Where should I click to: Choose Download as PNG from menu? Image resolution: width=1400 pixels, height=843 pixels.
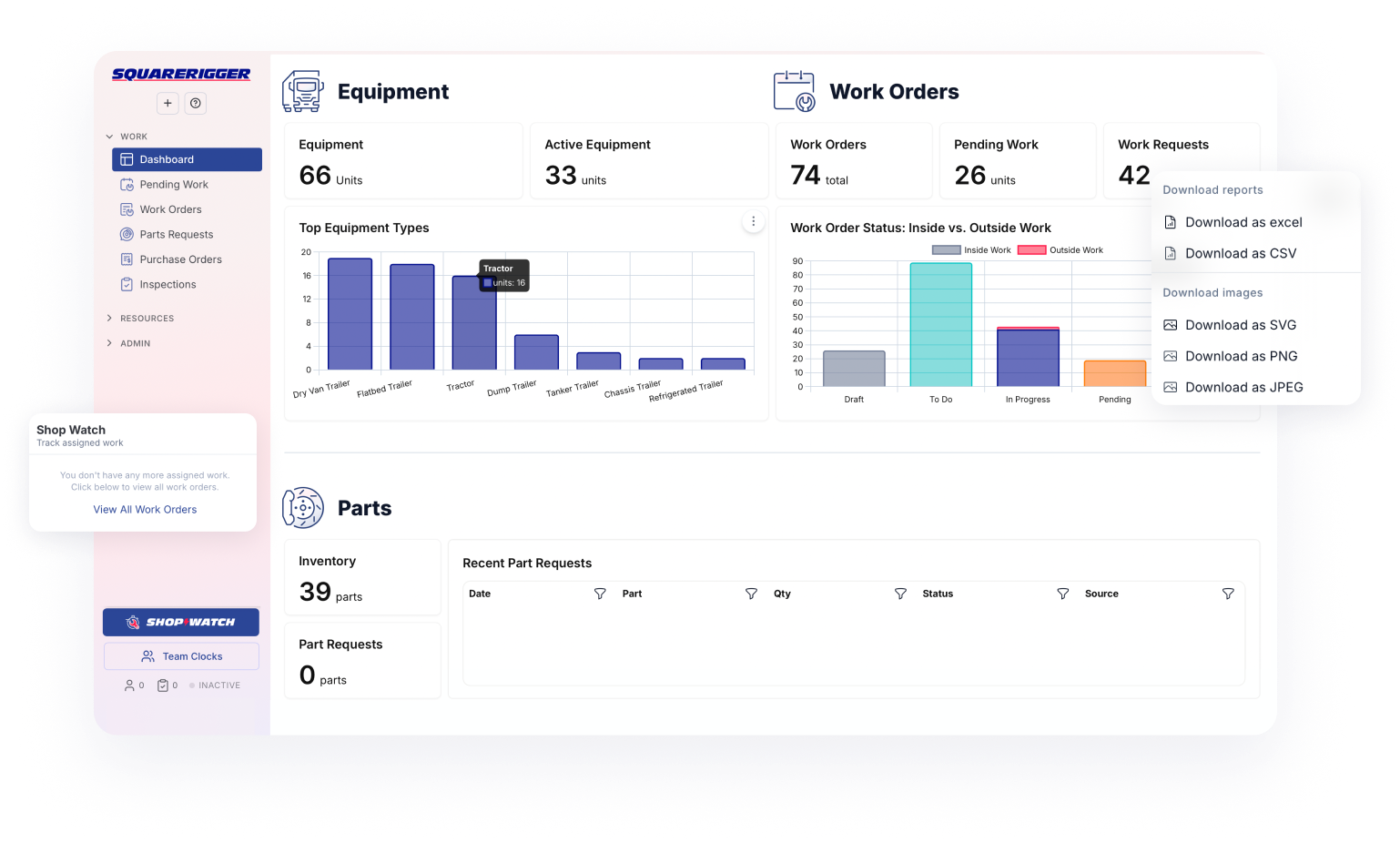[x=1241, y=356]
